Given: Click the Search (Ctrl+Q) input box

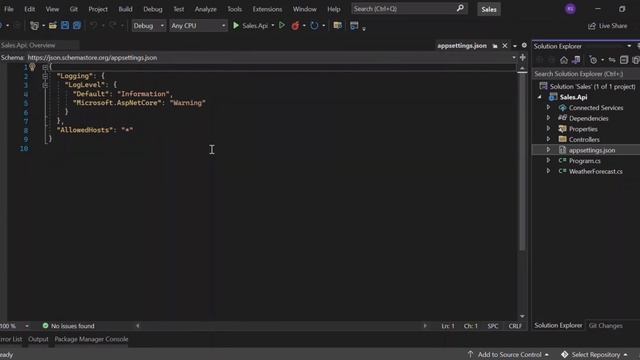Looking at the screenshot, I should 409,9.
